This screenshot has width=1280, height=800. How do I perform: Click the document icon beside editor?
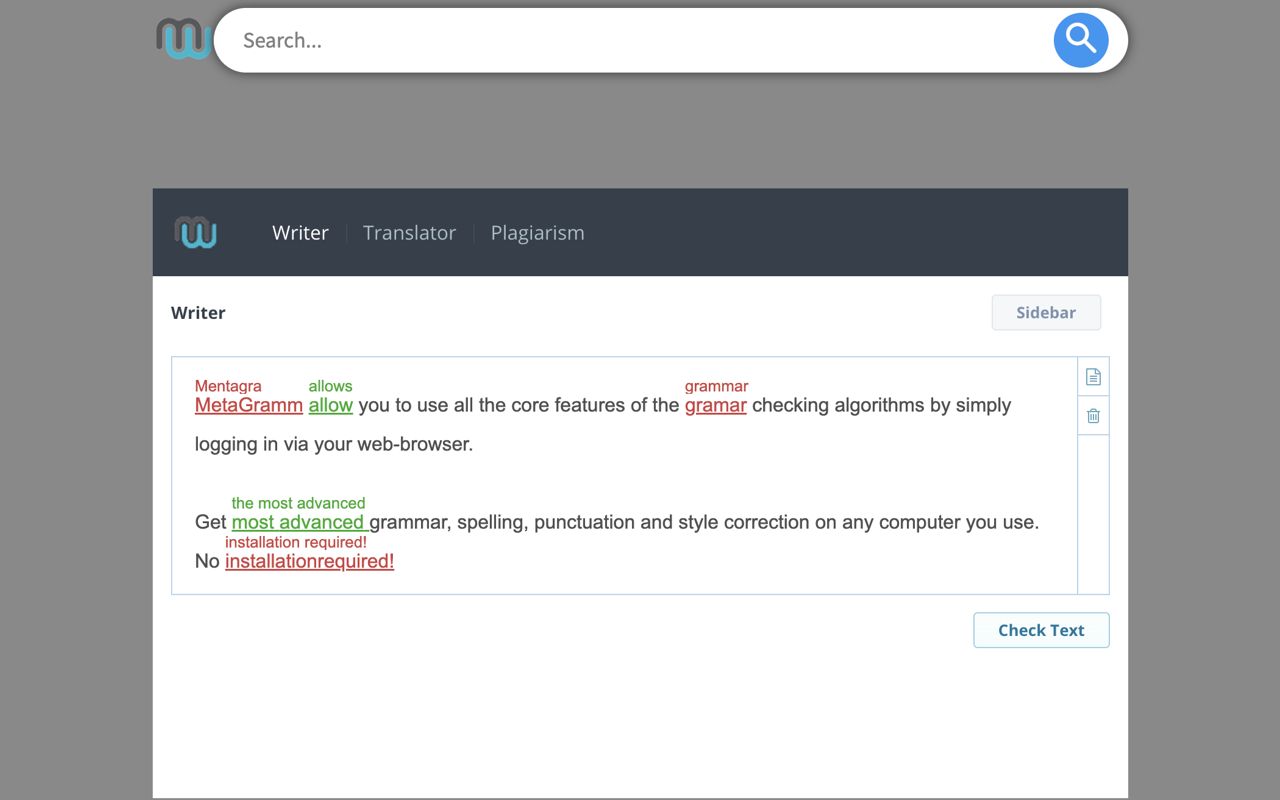tap(1093, 377)
